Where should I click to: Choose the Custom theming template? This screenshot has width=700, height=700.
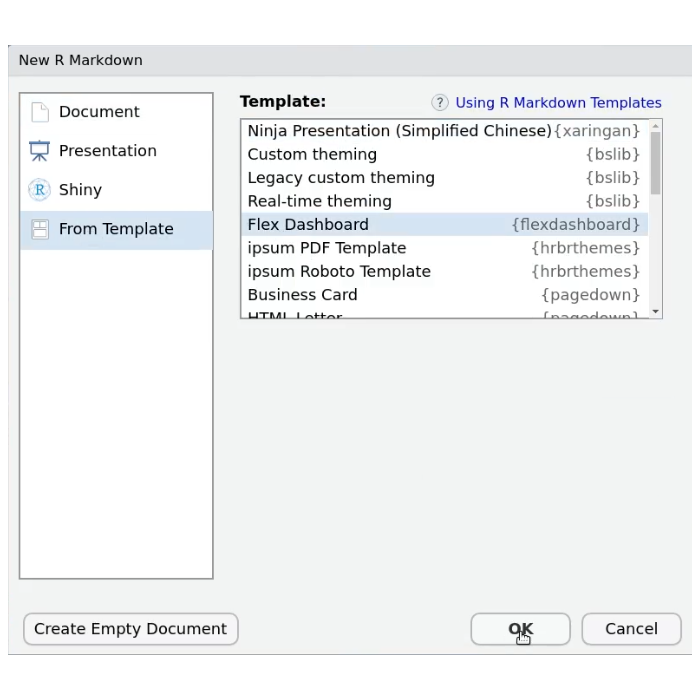click(312, 155)
